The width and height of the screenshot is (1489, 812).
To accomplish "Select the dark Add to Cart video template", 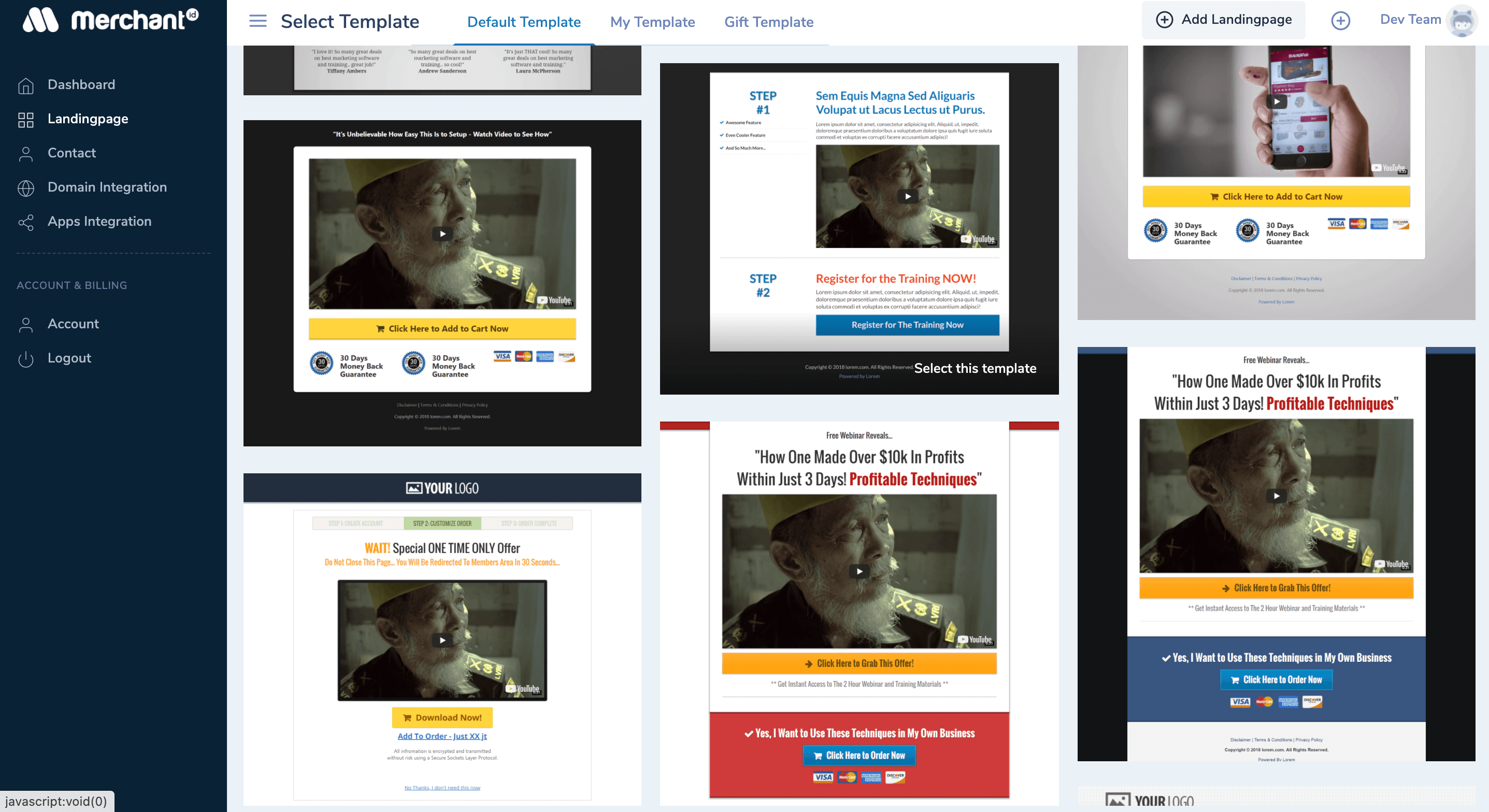I will point(441,283).
